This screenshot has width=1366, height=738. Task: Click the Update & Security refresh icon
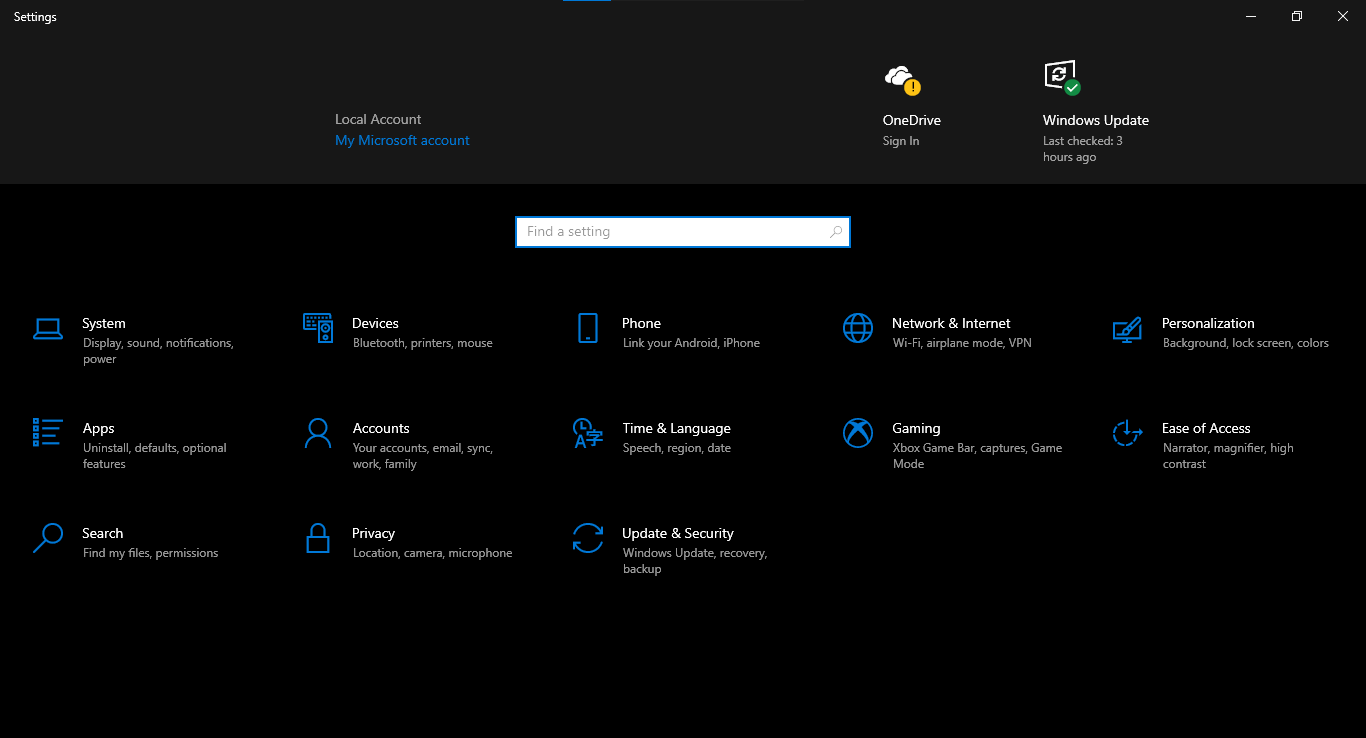point(588,538)
